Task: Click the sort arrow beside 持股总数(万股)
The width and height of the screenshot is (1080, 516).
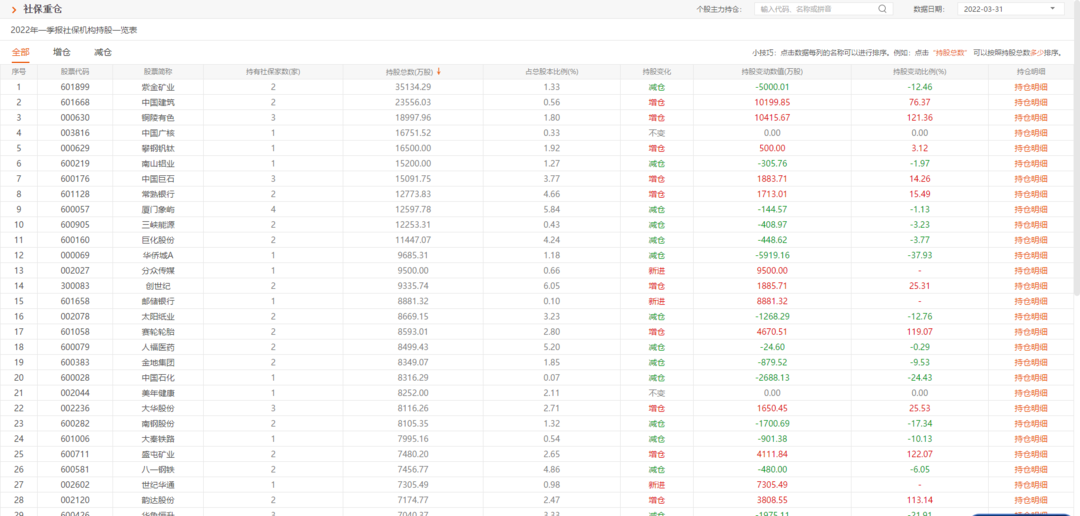Action: [439, 71]
